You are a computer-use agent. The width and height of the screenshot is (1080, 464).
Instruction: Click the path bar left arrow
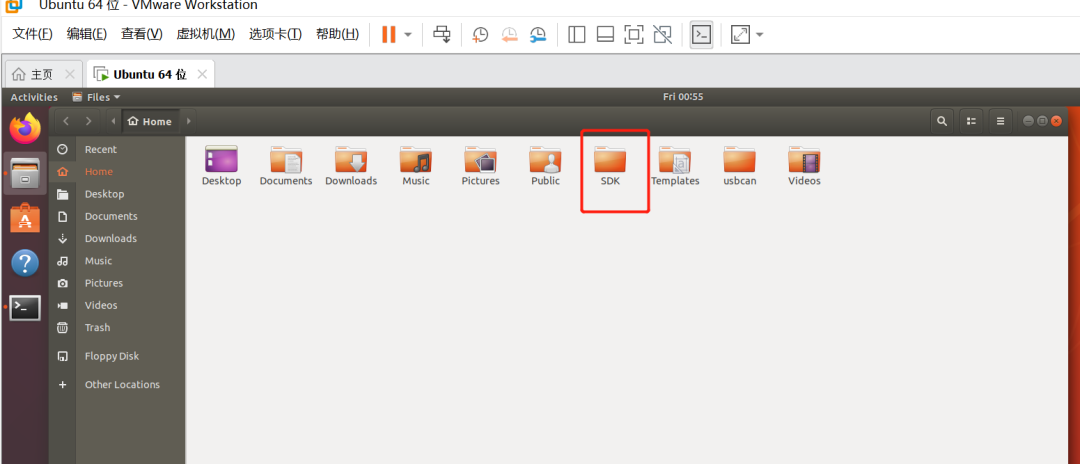click(x=113, y=121)
